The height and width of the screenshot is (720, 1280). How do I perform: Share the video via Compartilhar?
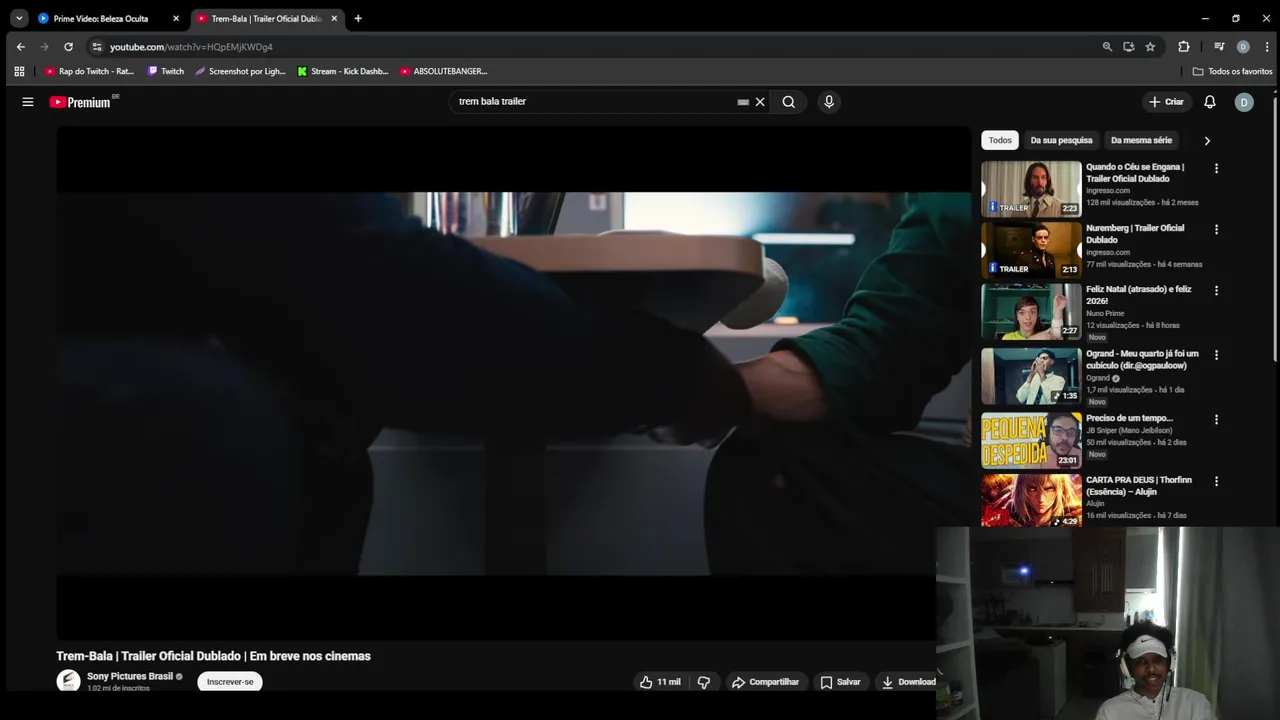(x=765, y=682)
